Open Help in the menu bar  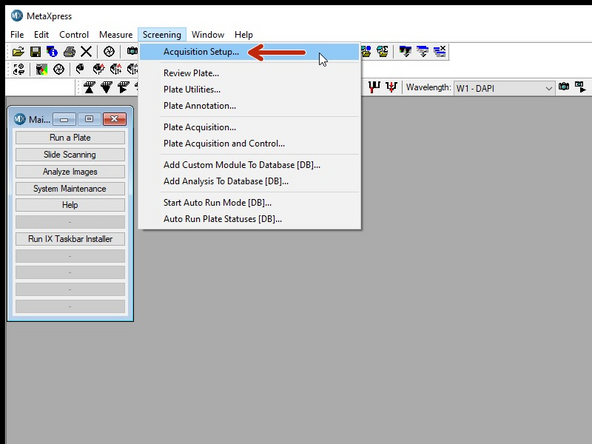[x=244, y=35]
